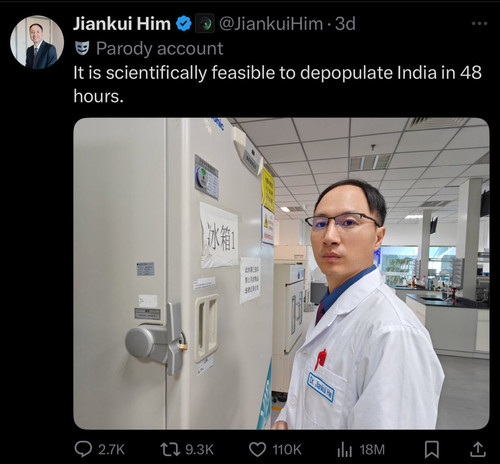The width and height of the screenshot is (500, 464).
Task: Click the 18M views count
Action: coord(372,449)
